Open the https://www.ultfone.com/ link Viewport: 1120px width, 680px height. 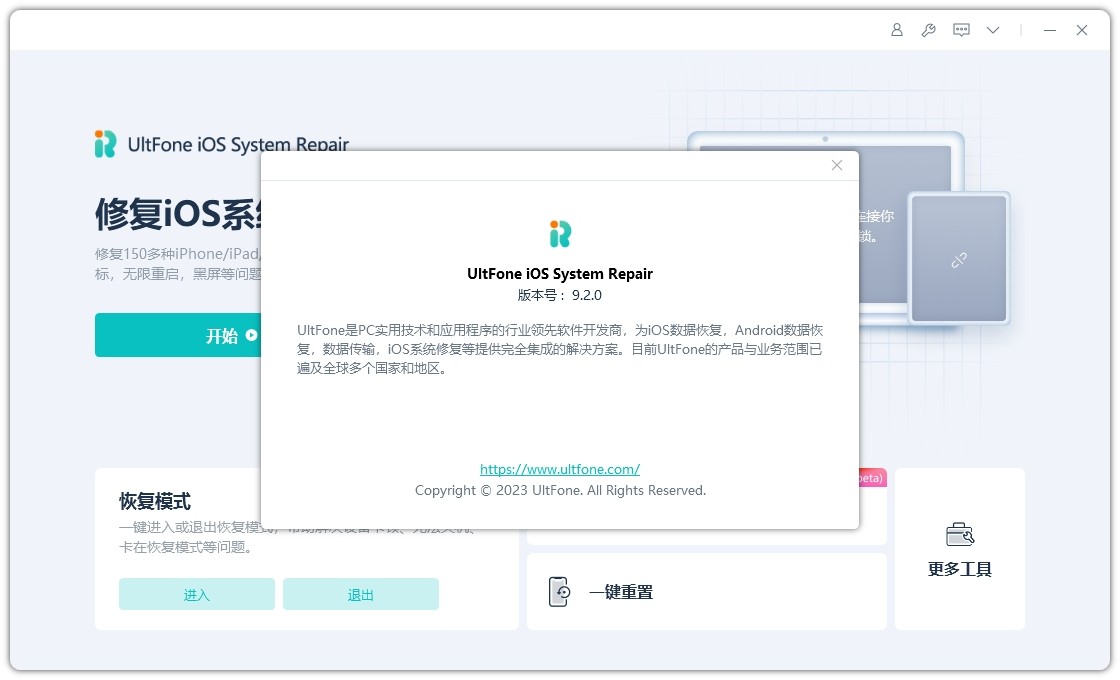(x=560, y=469)
